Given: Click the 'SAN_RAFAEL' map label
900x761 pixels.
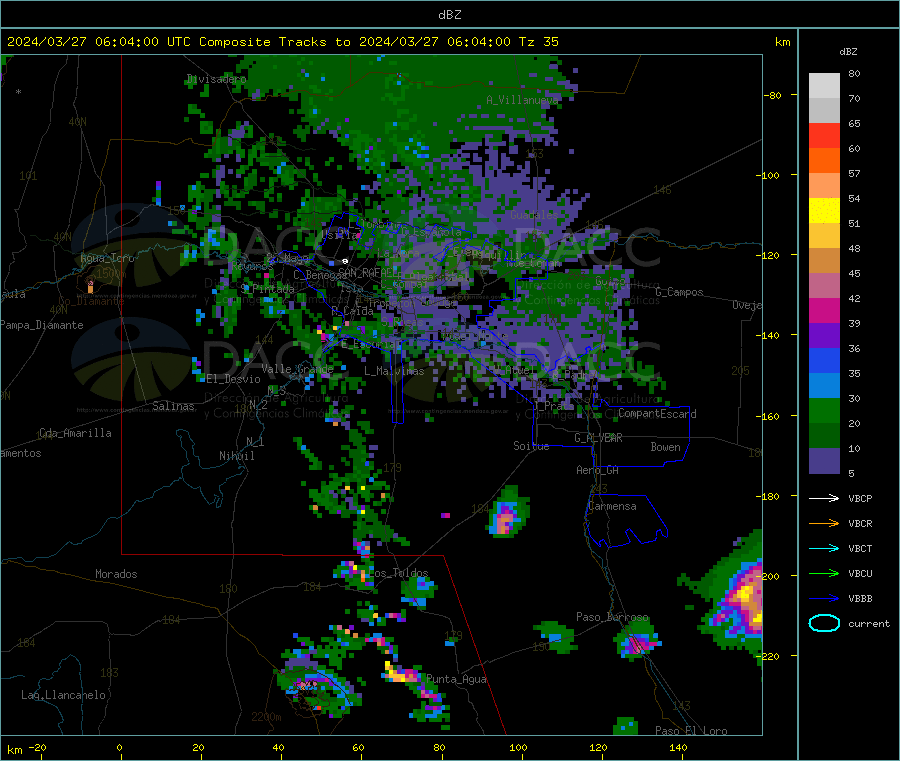Looking at the screenshot, I should [x=368, y=273].
